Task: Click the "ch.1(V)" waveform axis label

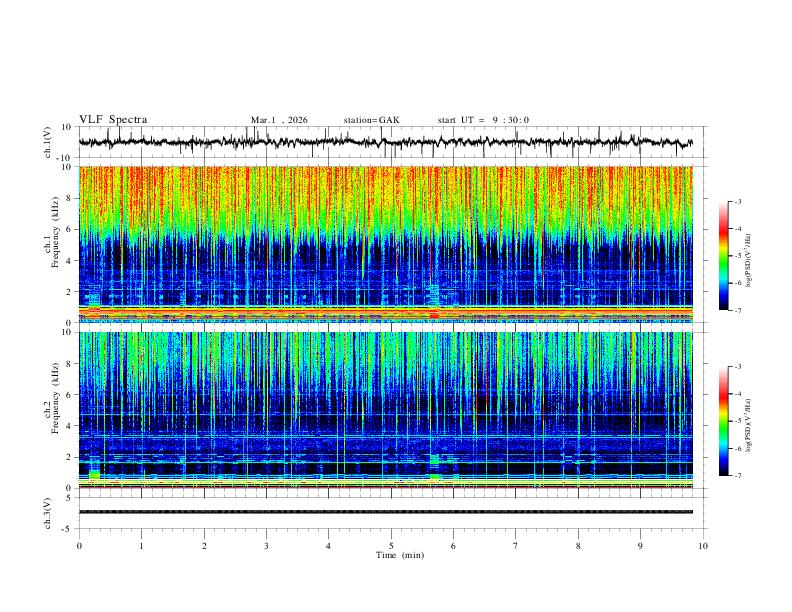Action: tap(48, 142)
